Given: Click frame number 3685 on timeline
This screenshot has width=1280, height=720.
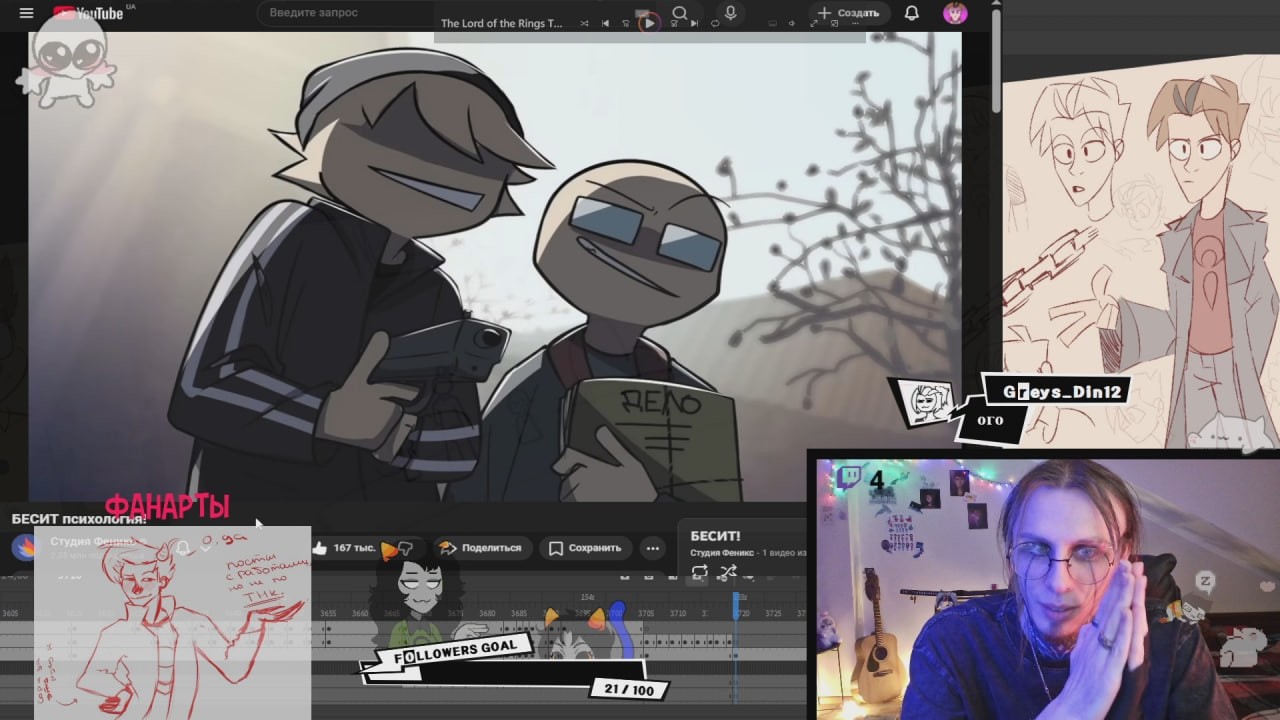Looking at the screenshot, I should click(518, 613).
